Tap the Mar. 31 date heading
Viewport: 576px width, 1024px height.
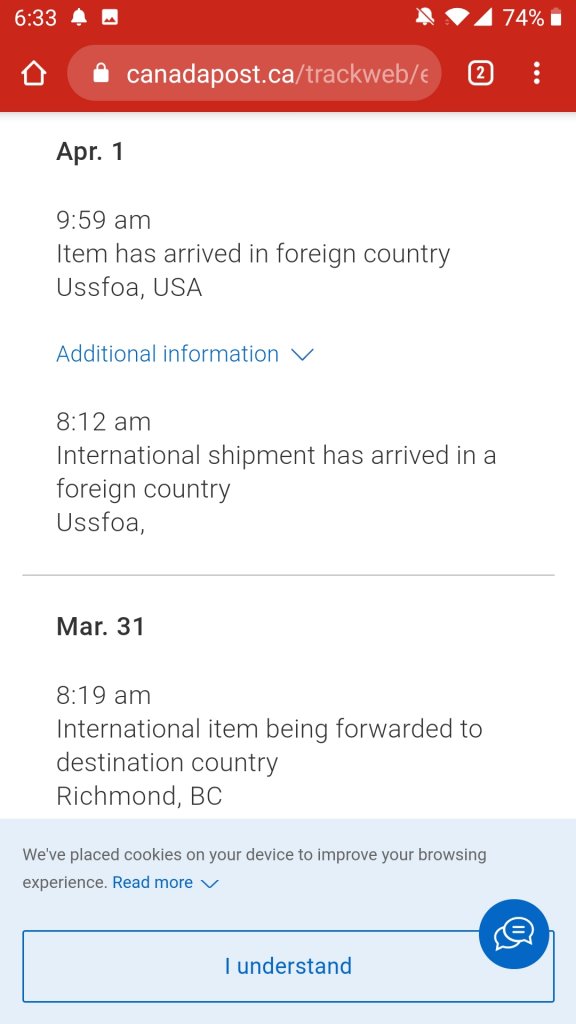click(x=101, y=626)
